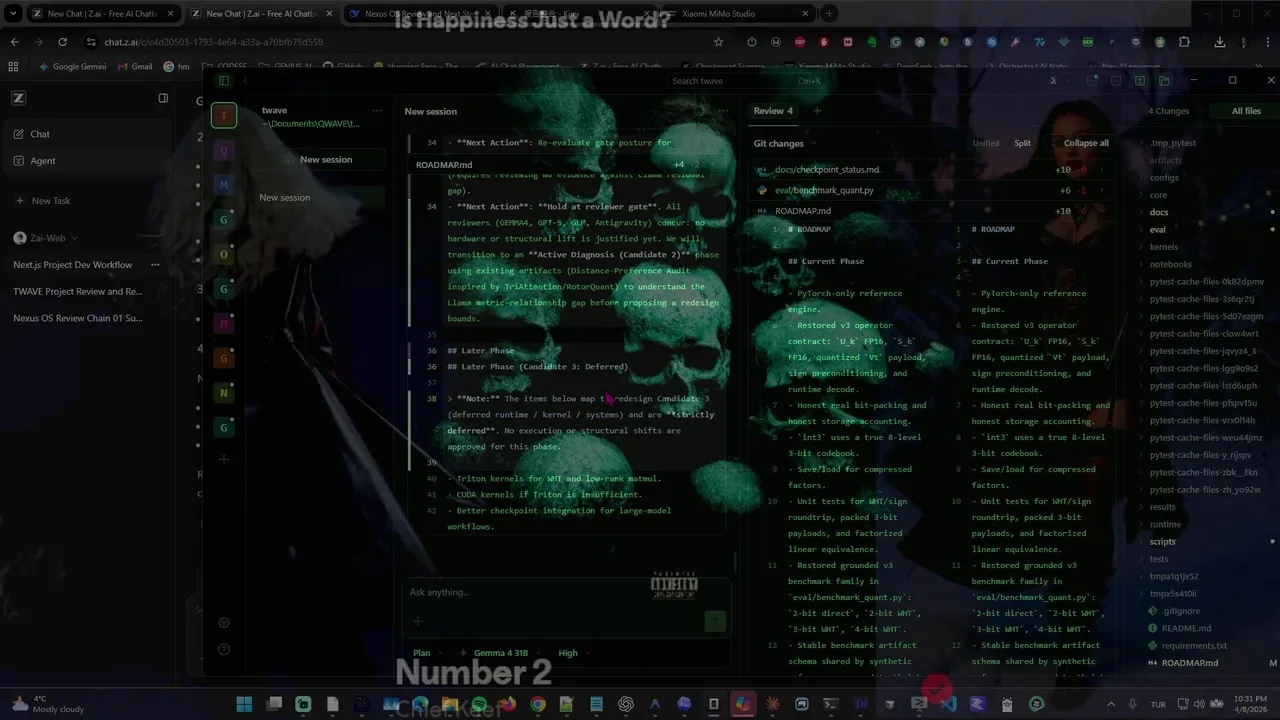Select Unified diff view
Image resolution: width=1280 pixels, height=720 pixels.
(986, 143)
